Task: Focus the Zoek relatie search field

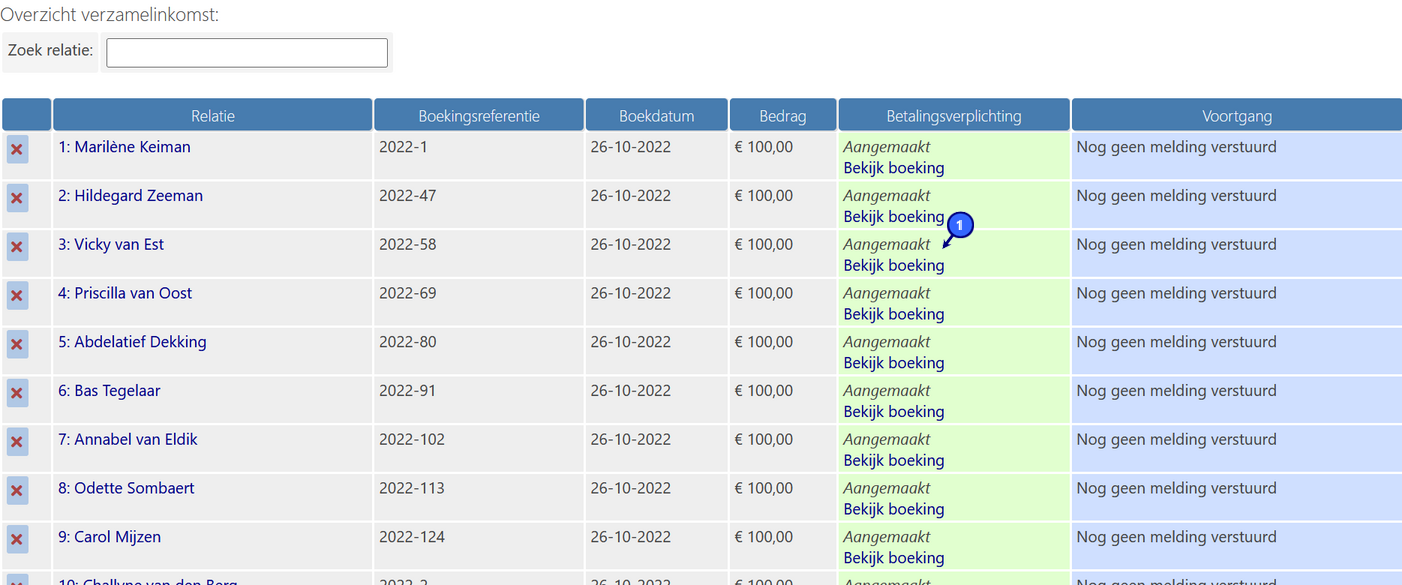Action: click(246, 53)
